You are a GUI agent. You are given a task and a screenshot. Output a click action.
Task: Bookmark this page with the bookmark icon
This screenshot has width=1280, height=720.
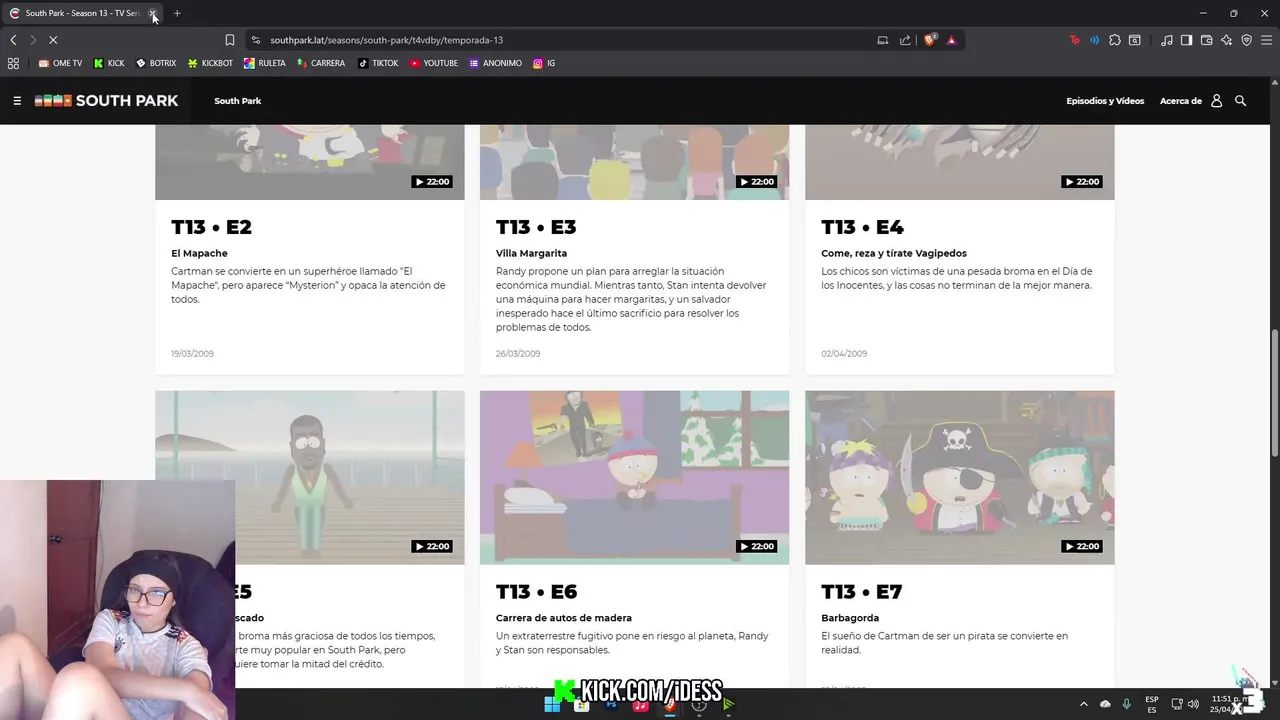point(230,40)
